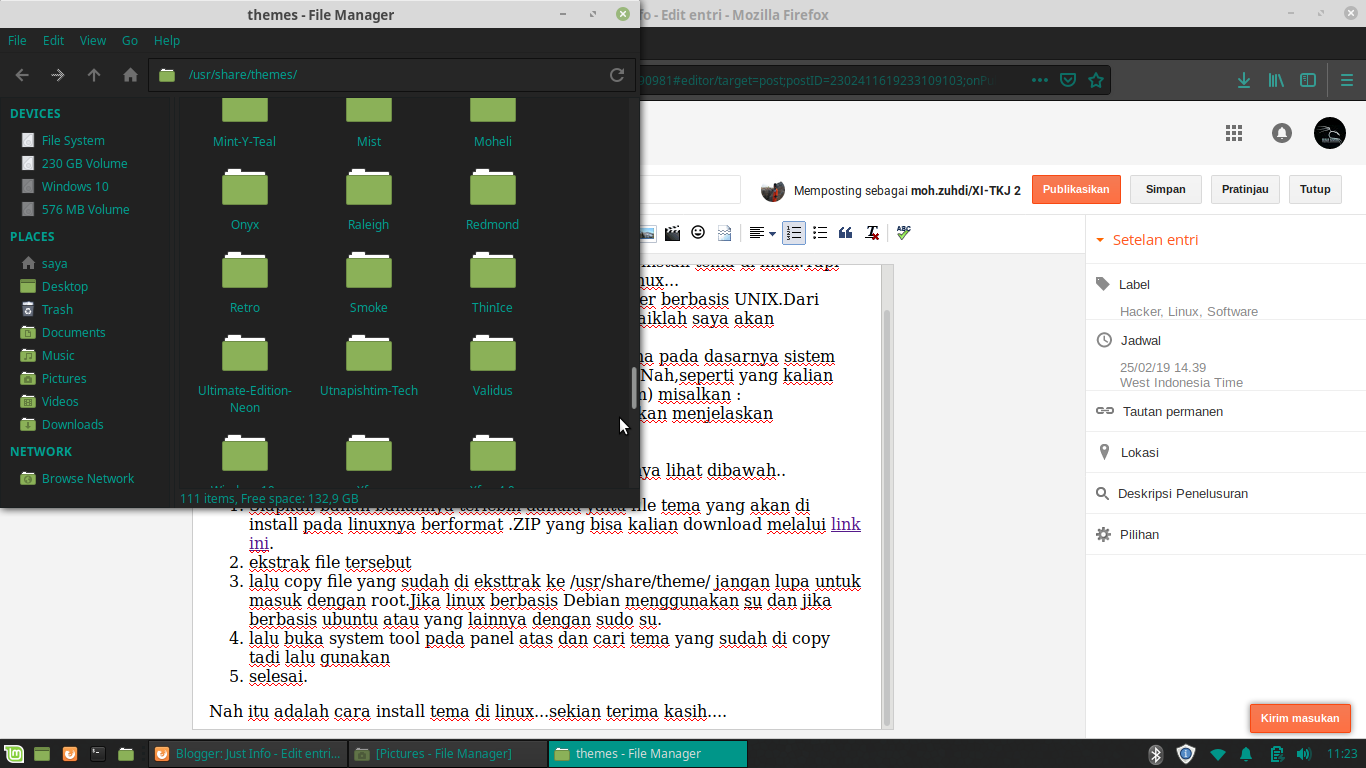The image size is (1366, 768).
Task: Insert a jump break into the post
Action: click(722, 233)
